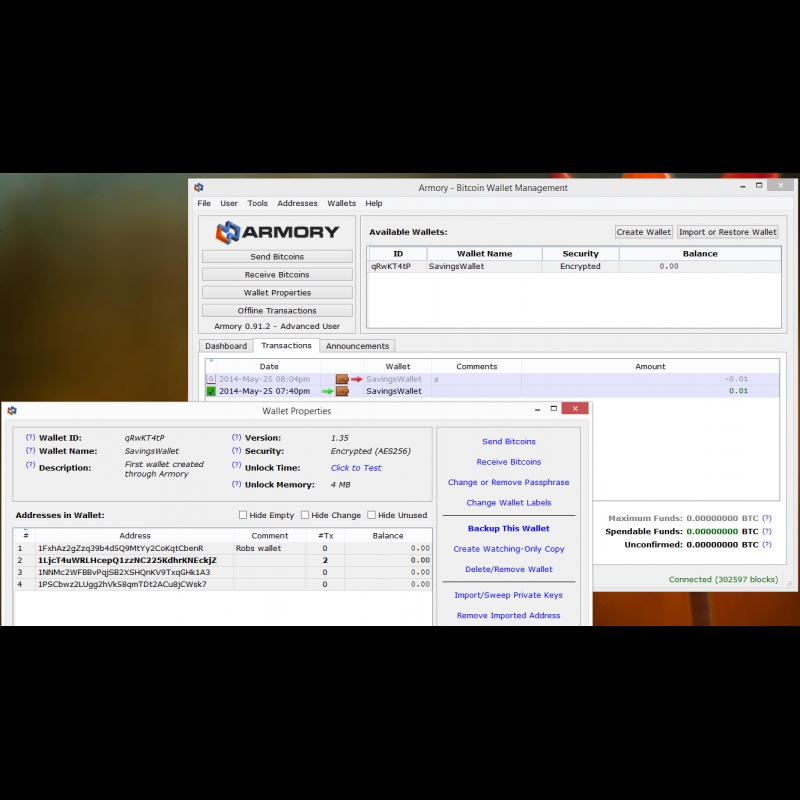800x800 pixels.
Task: Open the Tools menu
Action: tap(258, 203)
